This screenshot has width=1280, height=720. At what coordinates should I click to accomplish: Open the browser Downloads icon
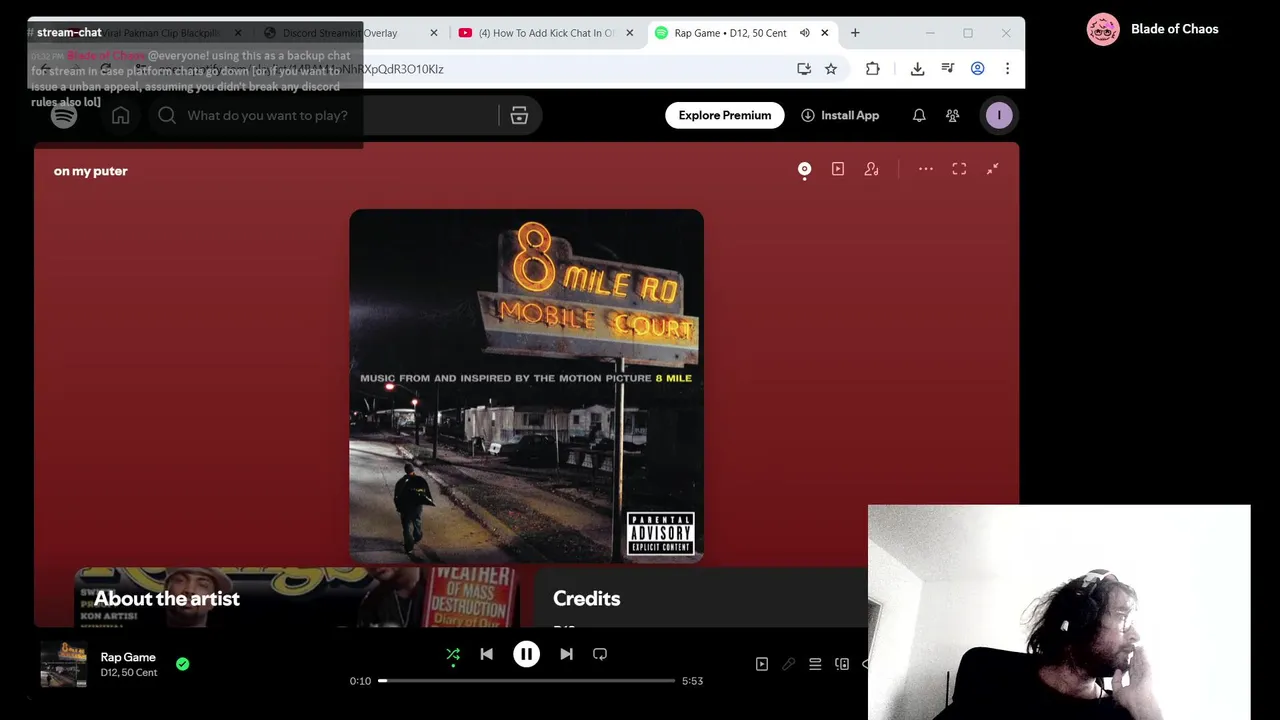(917, 69)
